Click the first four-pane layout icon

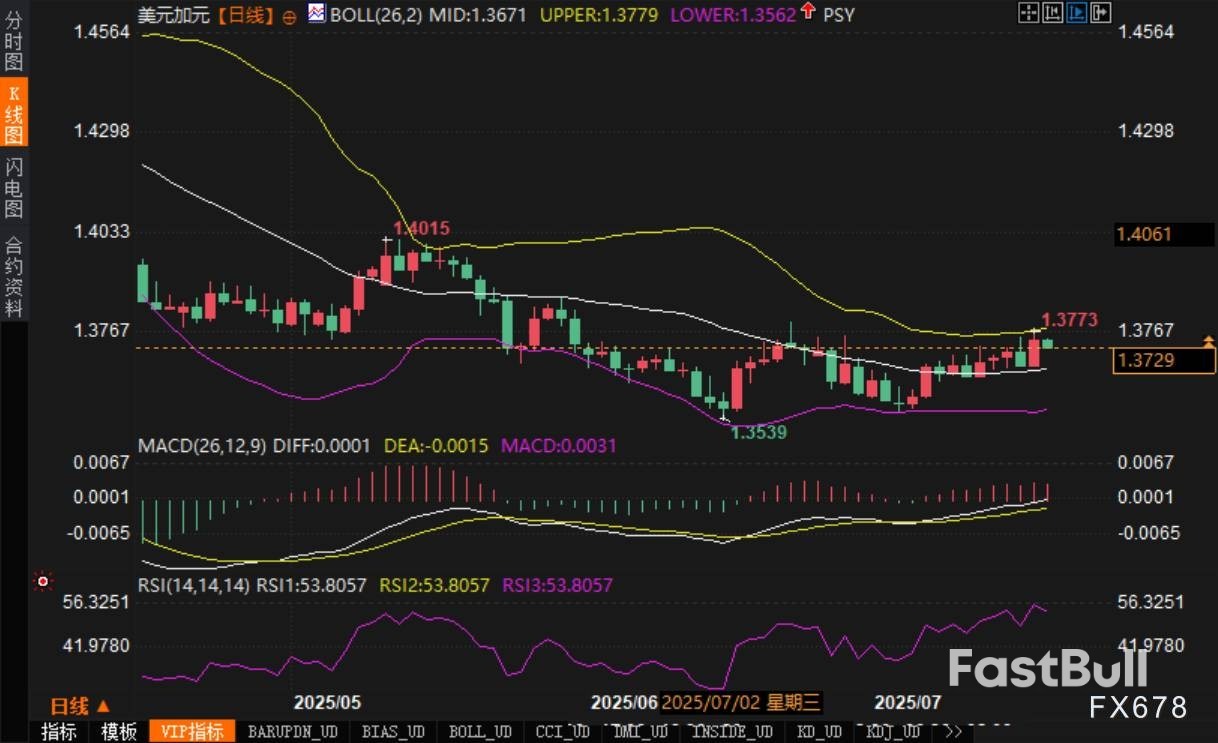tap(1027, 13)
